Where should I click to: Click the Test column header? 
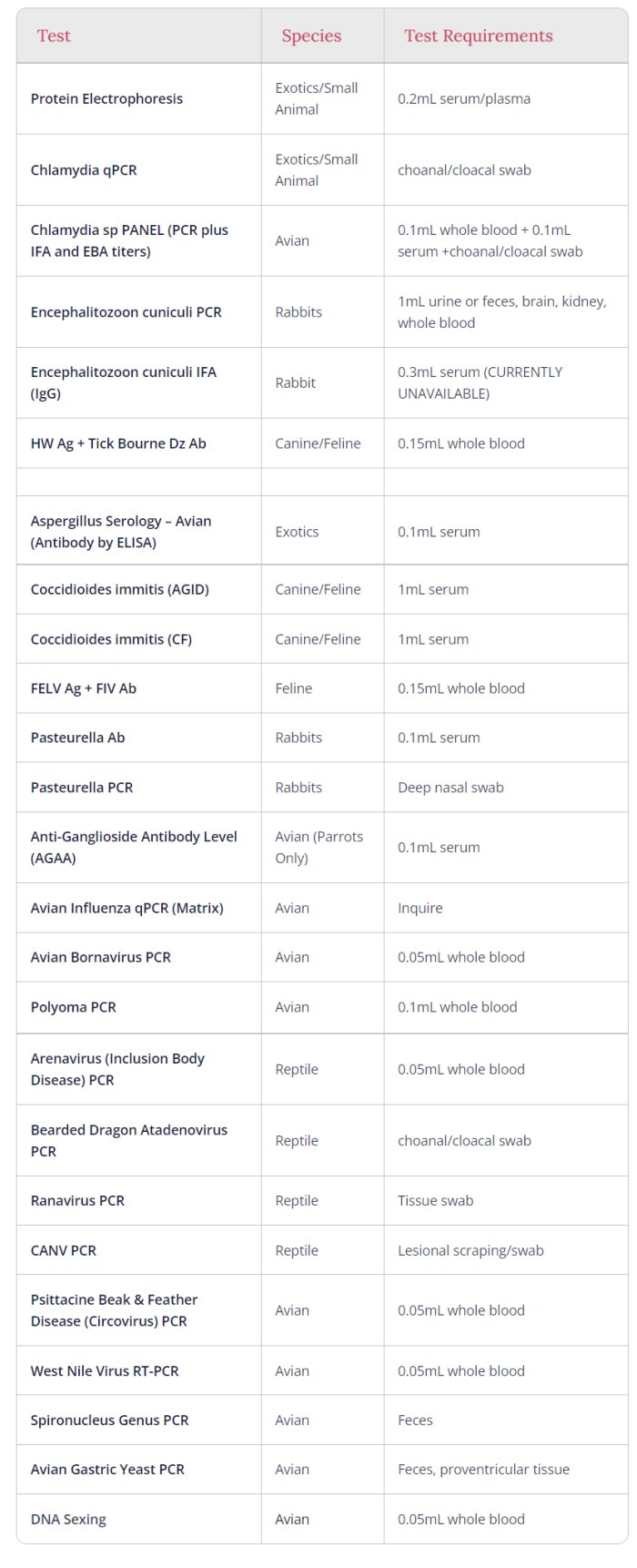coord(54,36)
